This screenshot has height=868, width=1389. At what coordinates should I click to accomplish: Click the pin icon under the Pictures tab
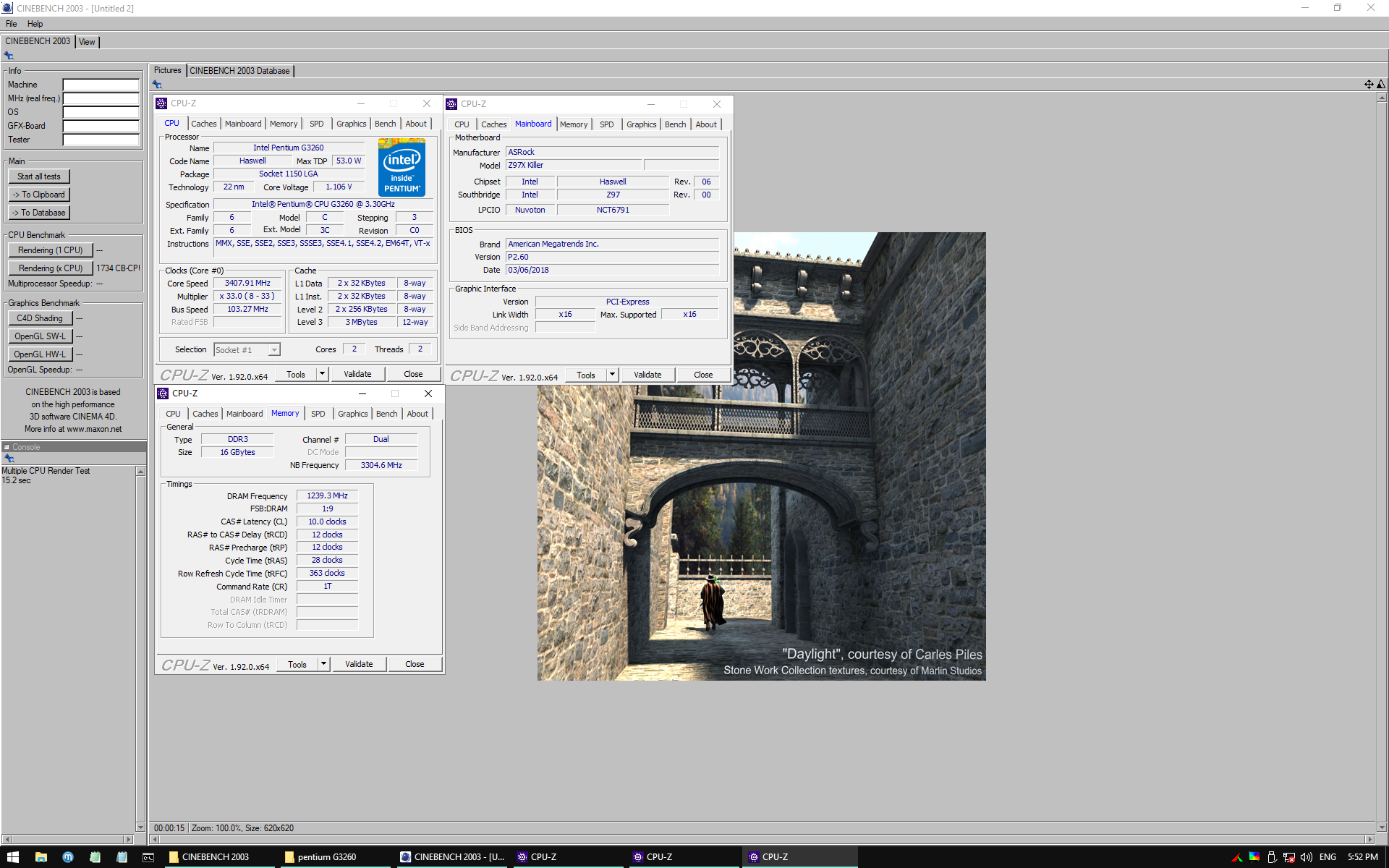[x=157, y=84]
